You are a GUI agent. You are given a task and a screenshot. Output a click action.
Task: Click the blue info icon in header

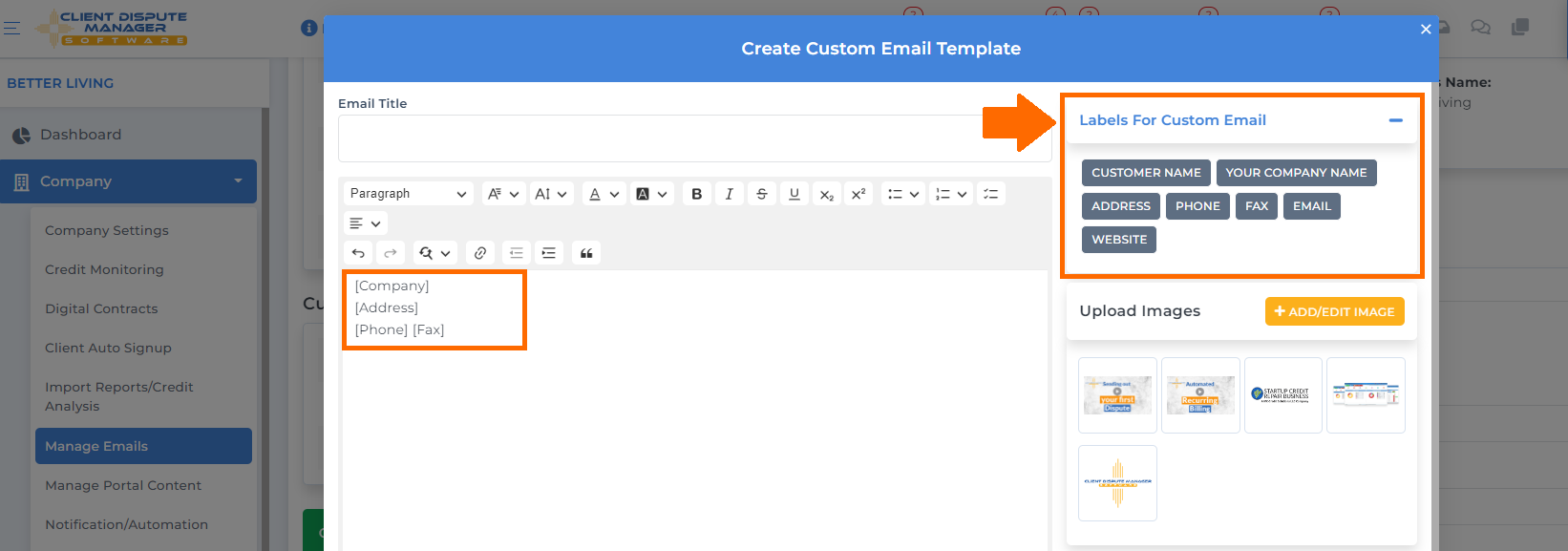[308, 28]
